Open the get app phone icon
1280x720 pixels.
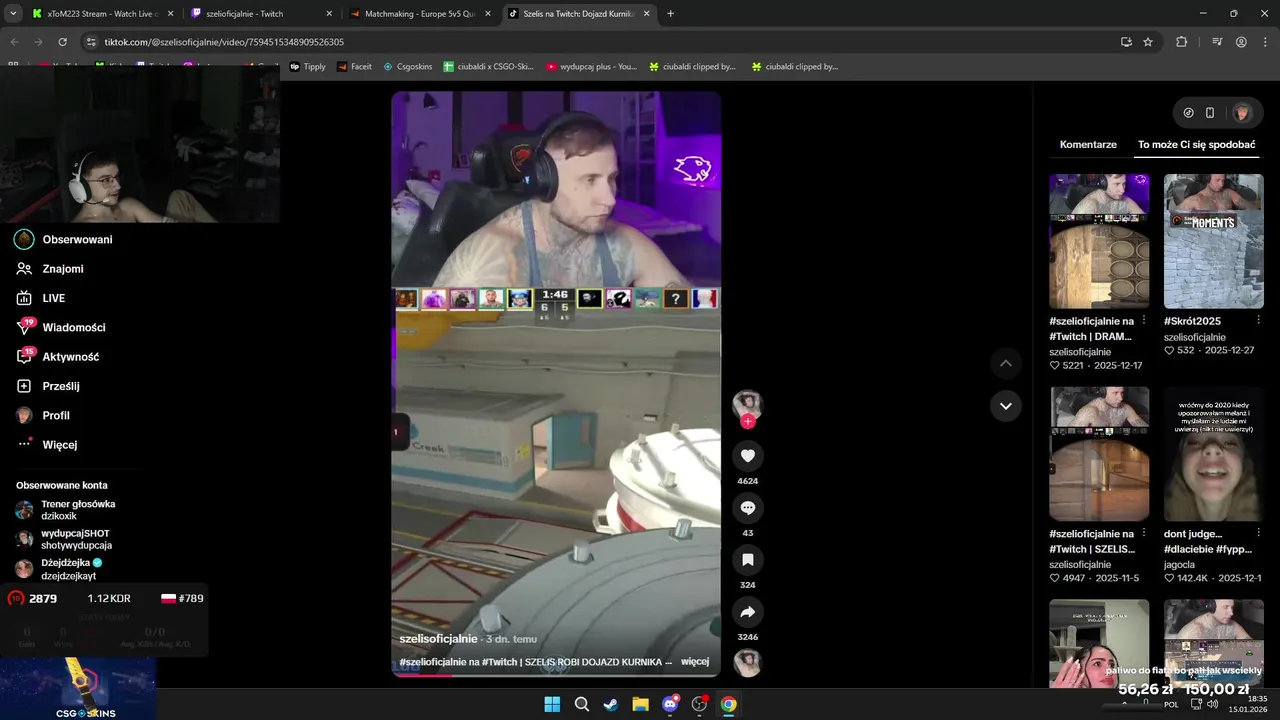coord(1210,113)
